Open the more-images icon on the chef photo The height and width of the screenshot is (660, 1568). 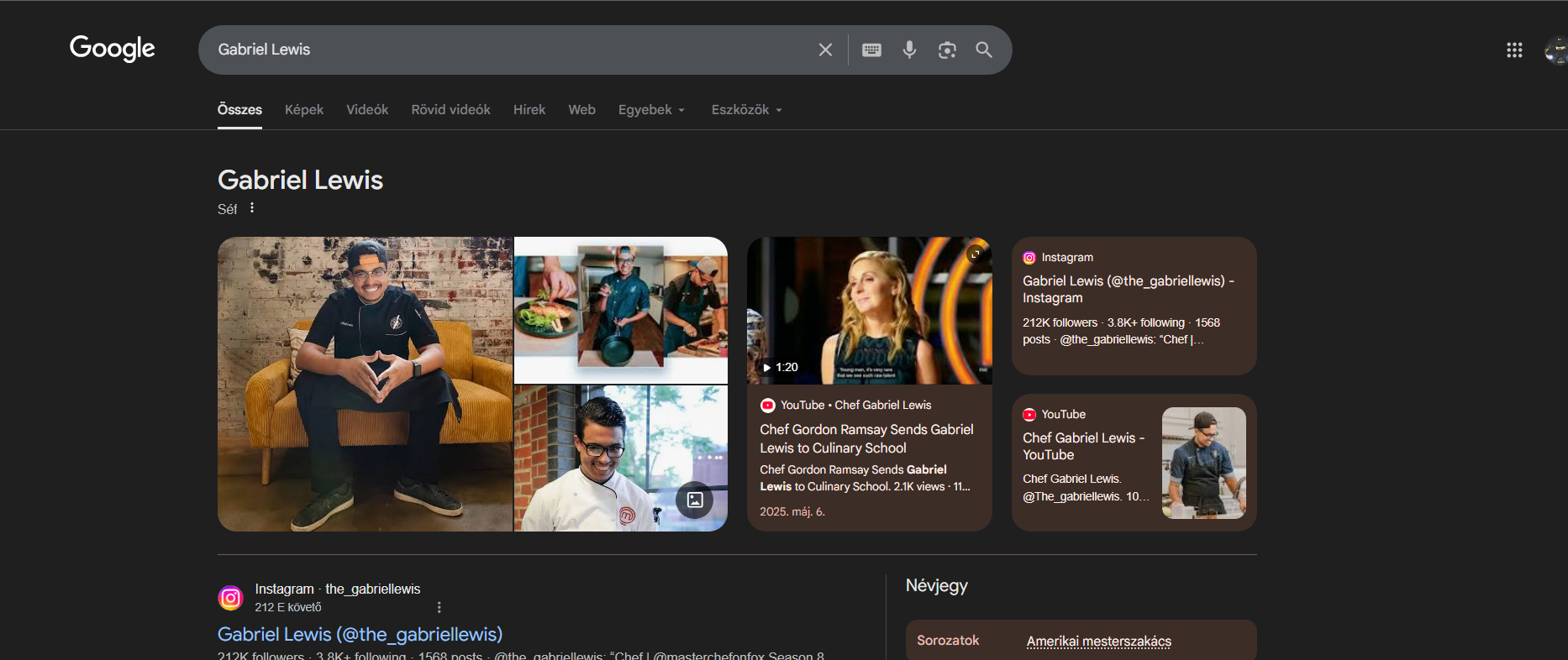(695, 500)
